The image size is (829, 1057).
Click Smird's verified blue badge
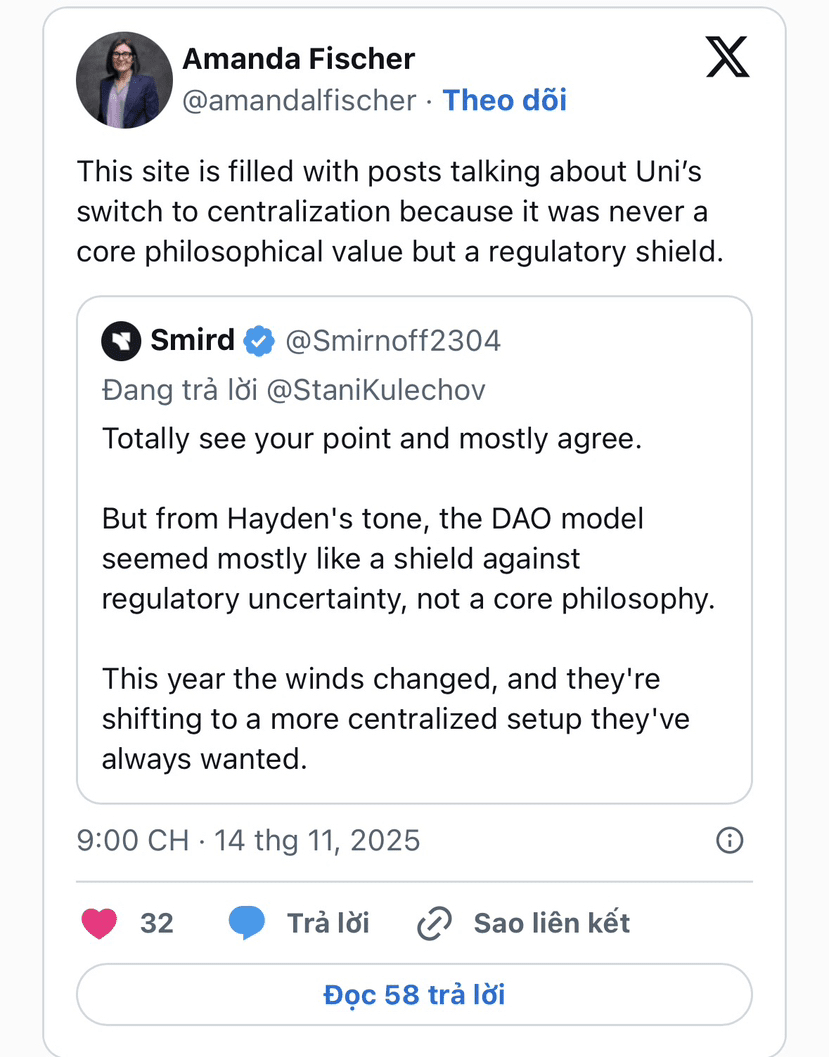[260, 342]
